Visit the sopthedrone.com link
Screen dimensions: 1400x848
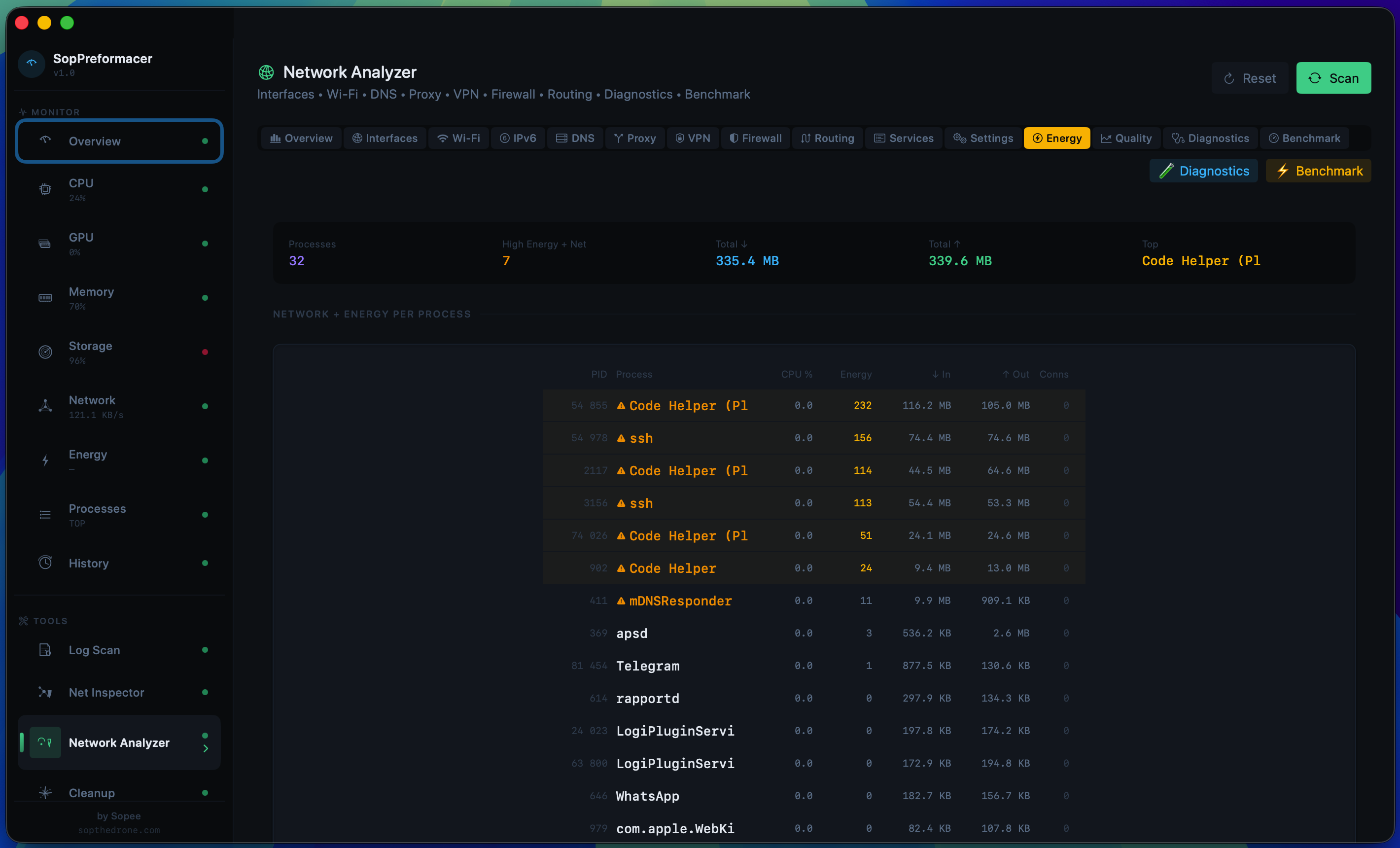(119, 830)
